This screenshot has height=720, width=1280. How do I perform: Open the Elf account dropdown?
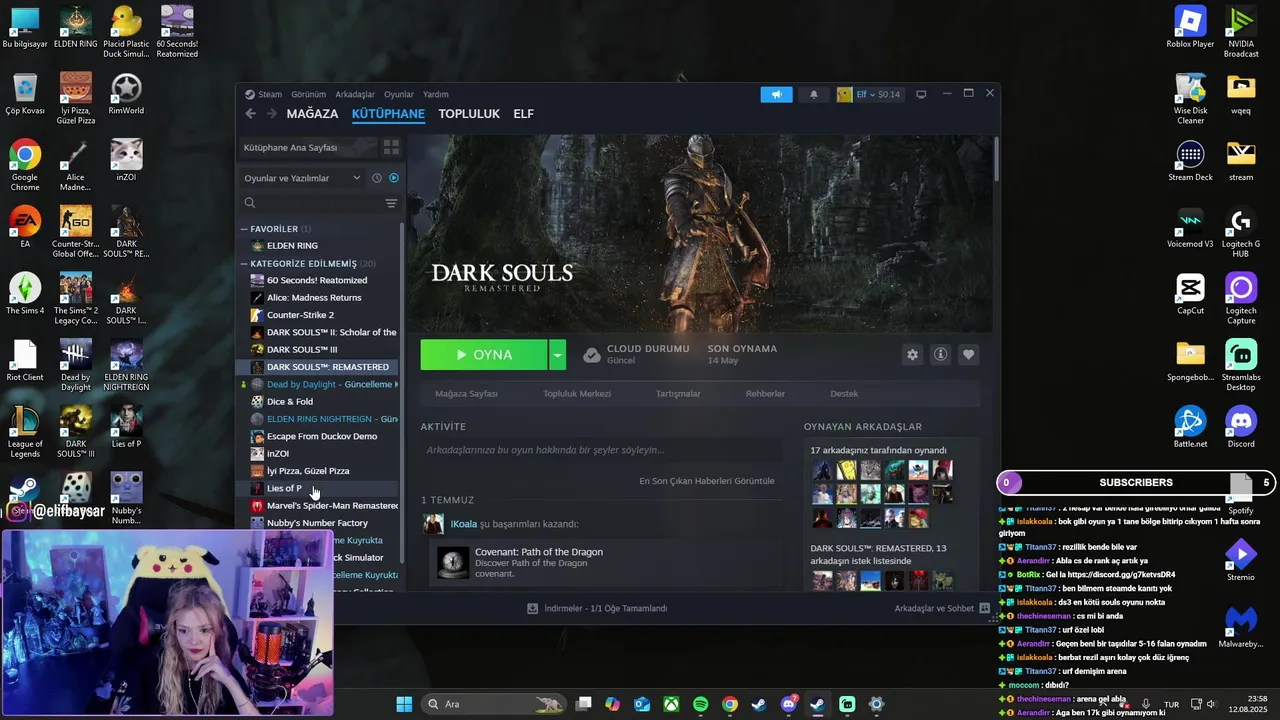coord(869,94)
